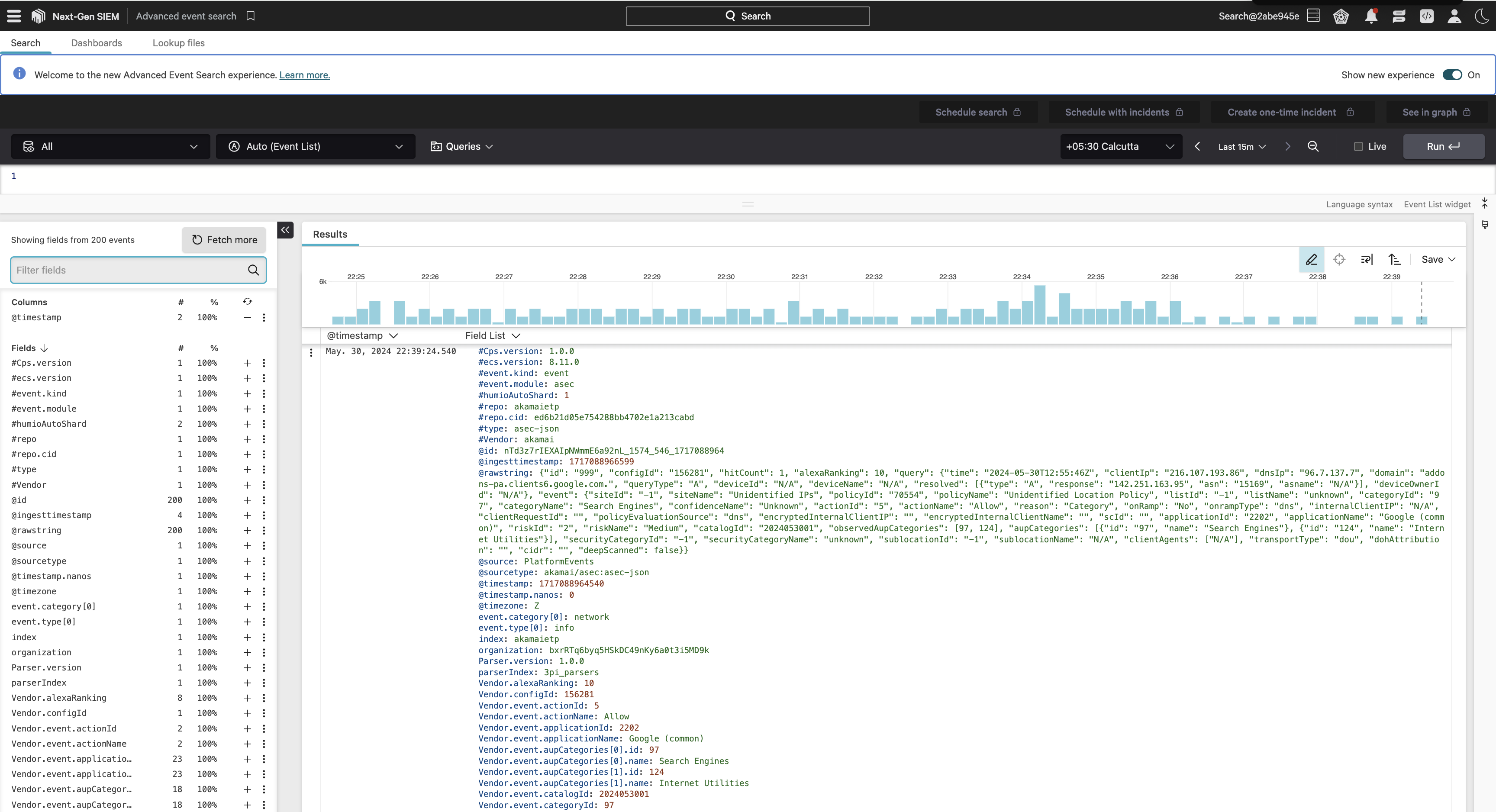This screenshot has height=812, width=1496.
Task: Expand the Auto (Event List) widget dropdown
Action: 315,146
